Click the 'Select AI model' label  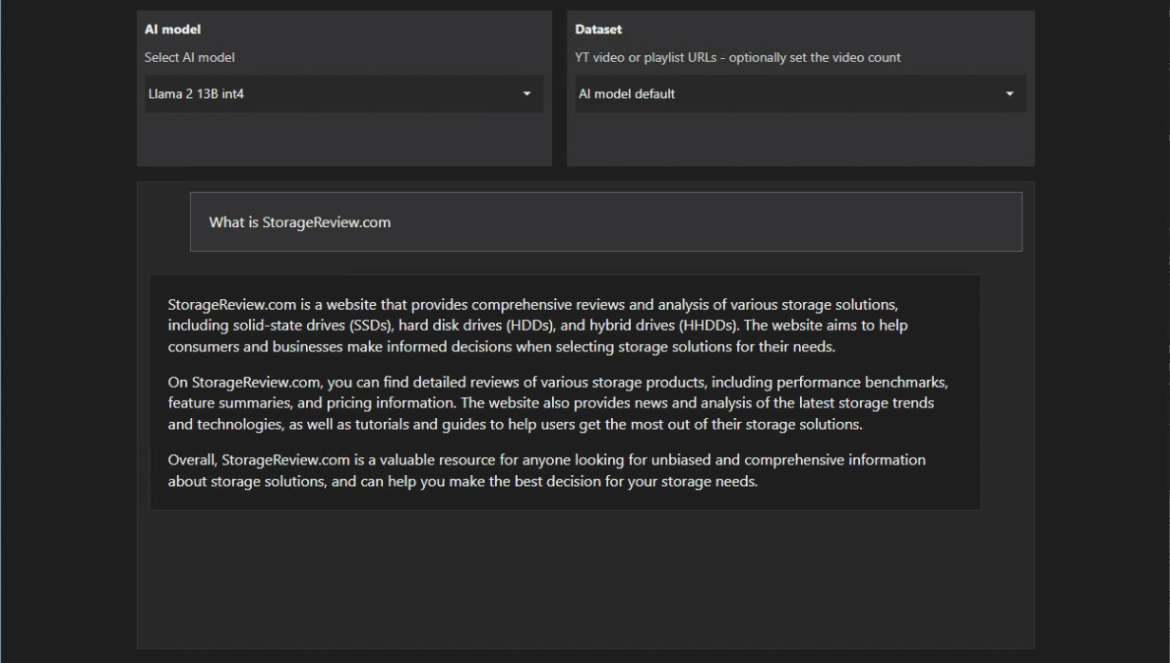click(x=190, y=57)
